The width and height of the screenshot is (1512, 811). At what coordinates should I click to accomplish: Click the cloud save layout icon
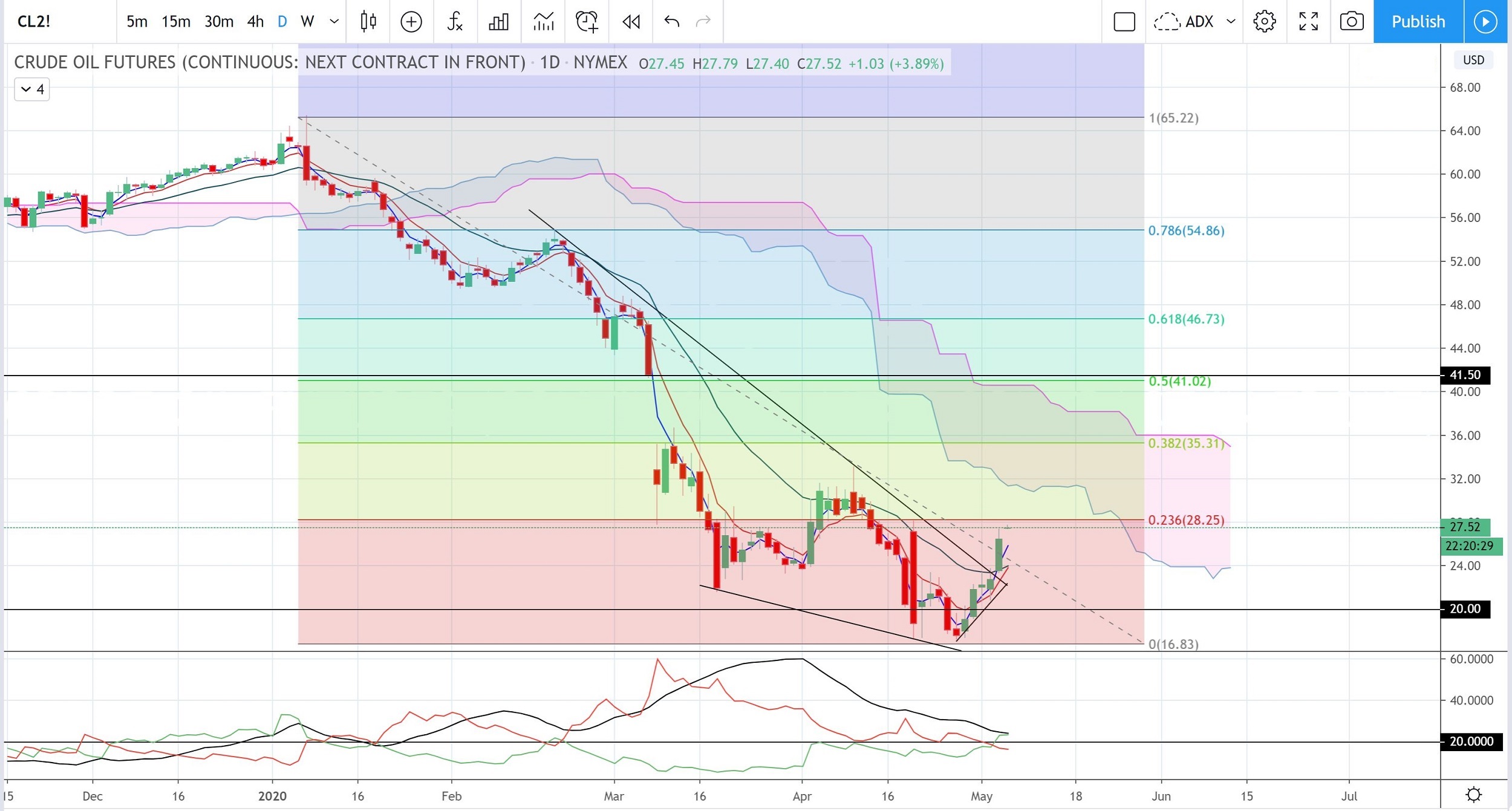pos(1167,22)
